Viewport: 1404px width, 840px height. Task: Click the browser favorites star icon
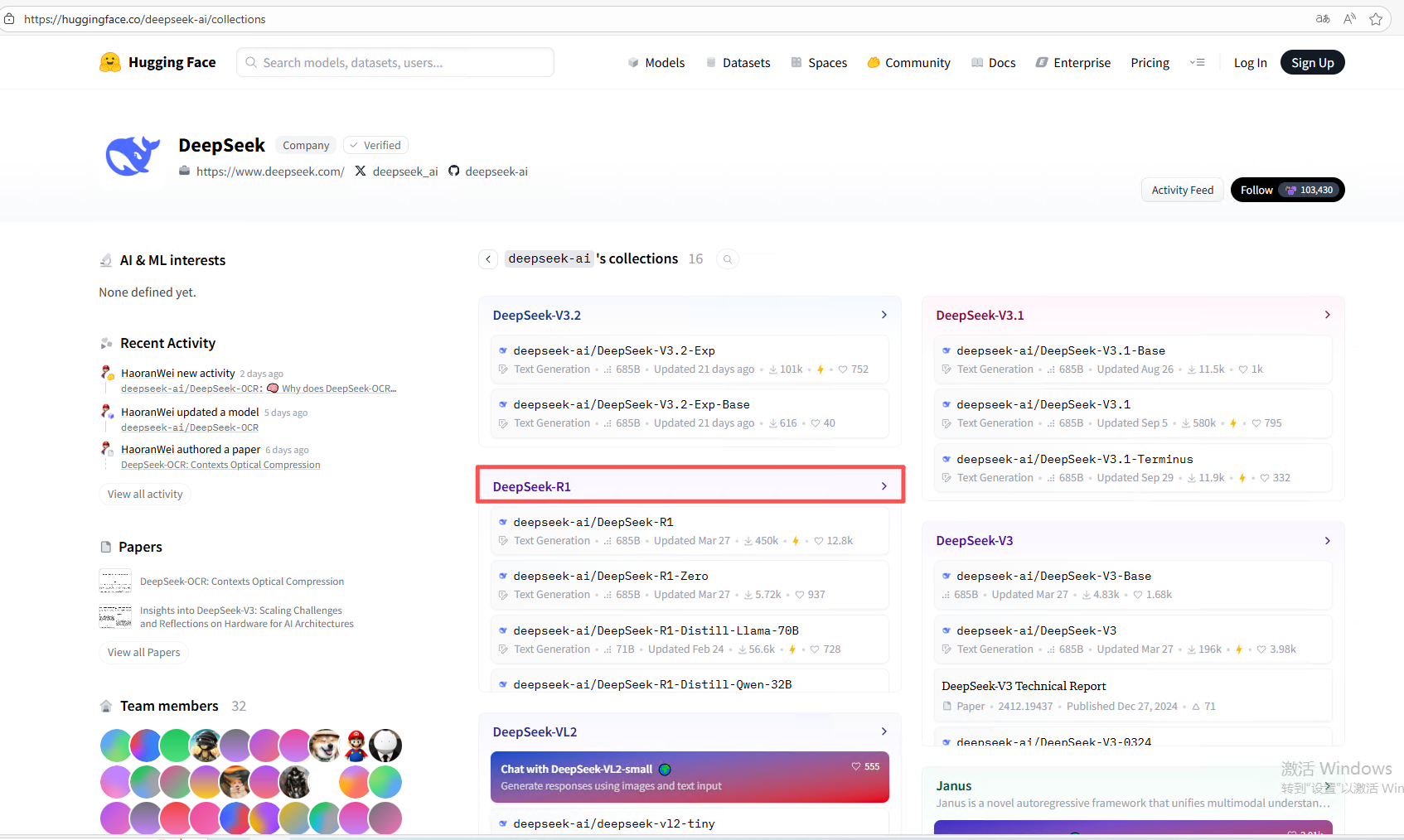point(1376,19)
